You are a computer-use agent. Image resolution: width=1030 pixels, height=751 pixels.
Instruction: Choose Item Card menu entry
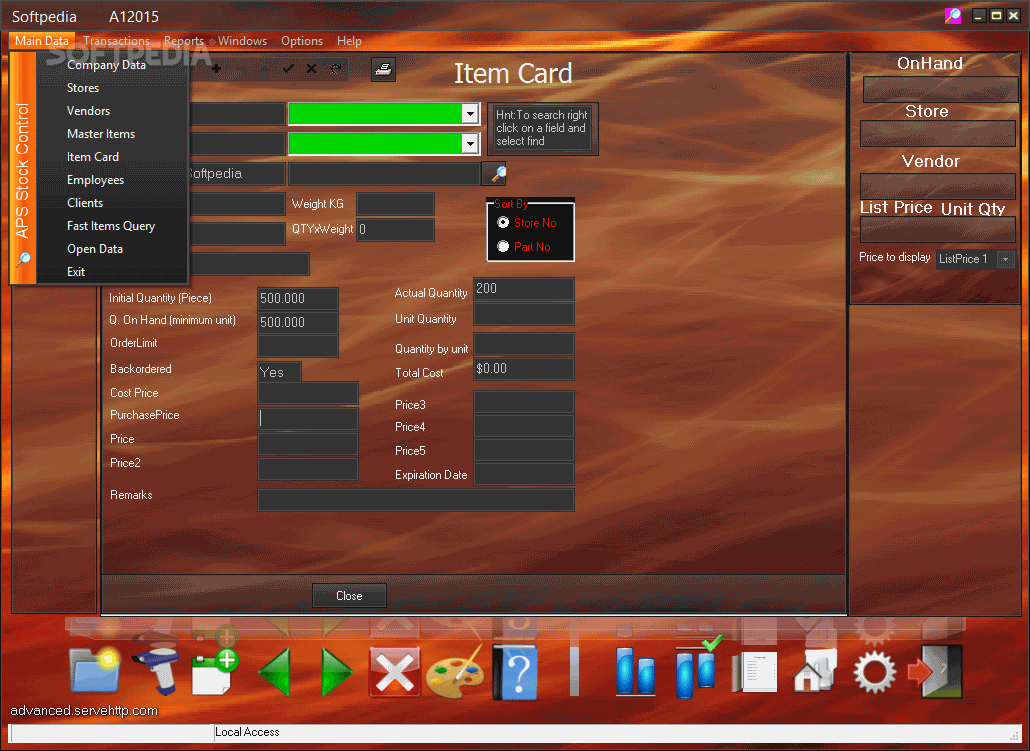112,156
